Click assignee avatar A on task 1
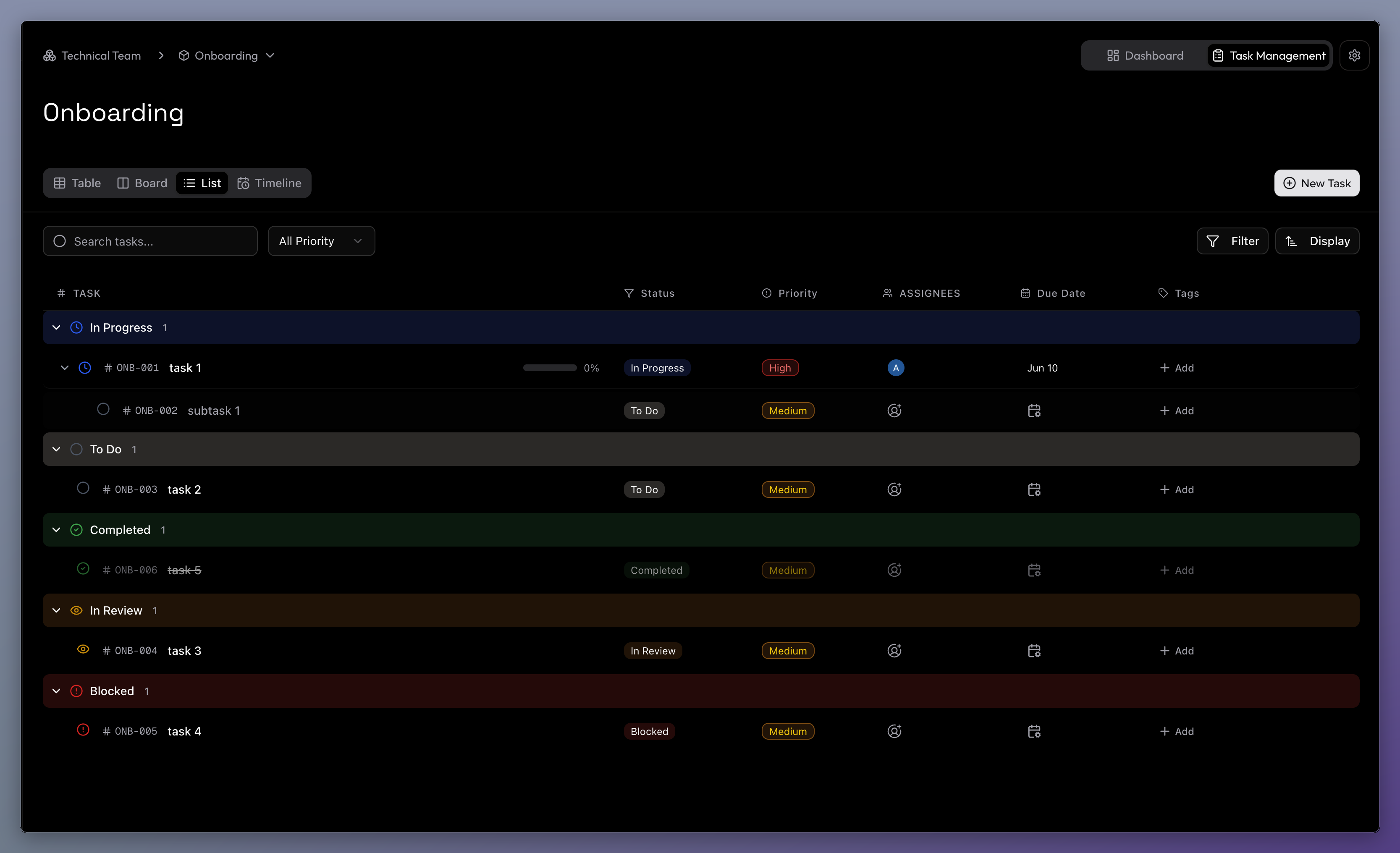Image resolution: width=1400 pixels, height=853 pixels. point(895,368)
